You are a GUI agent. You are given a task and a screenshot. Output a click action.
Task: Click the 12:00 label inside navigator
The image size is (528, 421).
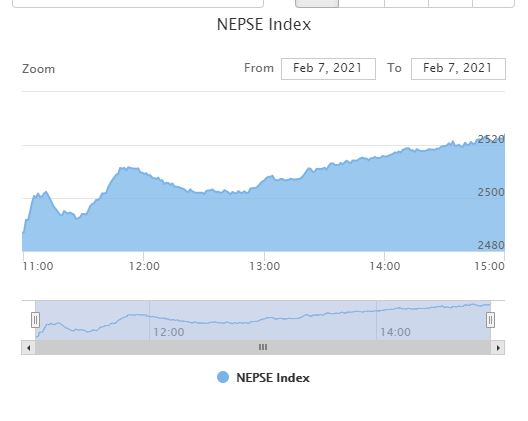pos(169,332)
